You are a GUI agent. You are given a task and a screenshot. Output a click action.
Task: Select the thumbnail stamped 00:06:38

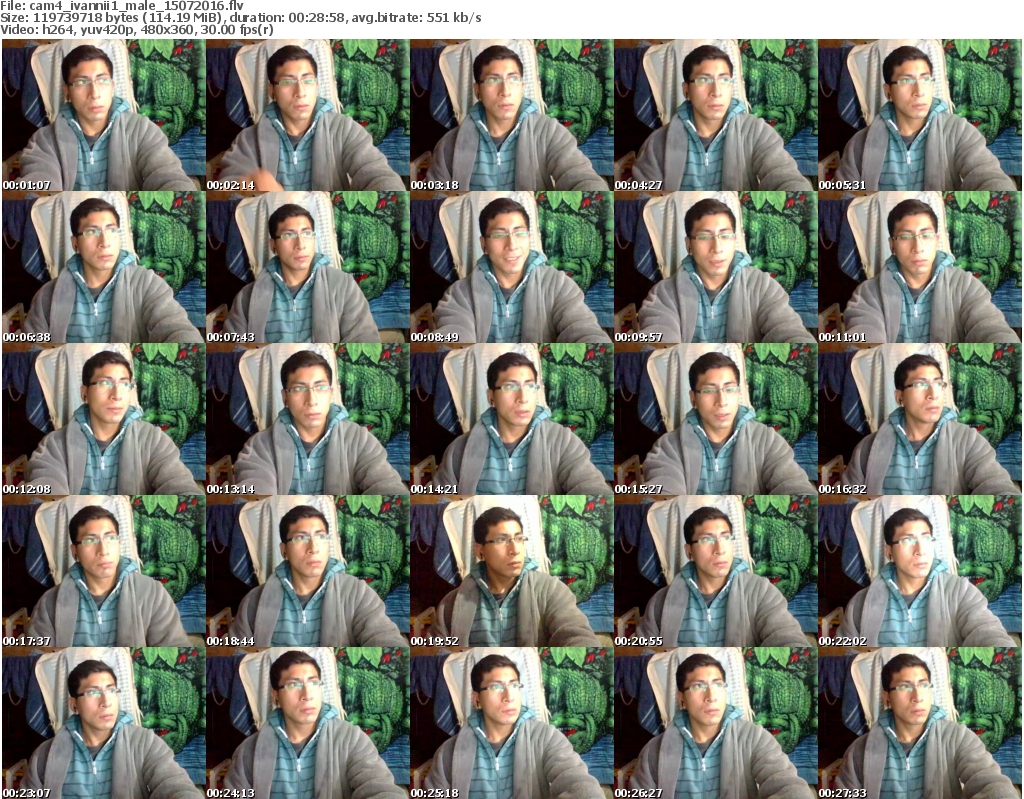104,267
